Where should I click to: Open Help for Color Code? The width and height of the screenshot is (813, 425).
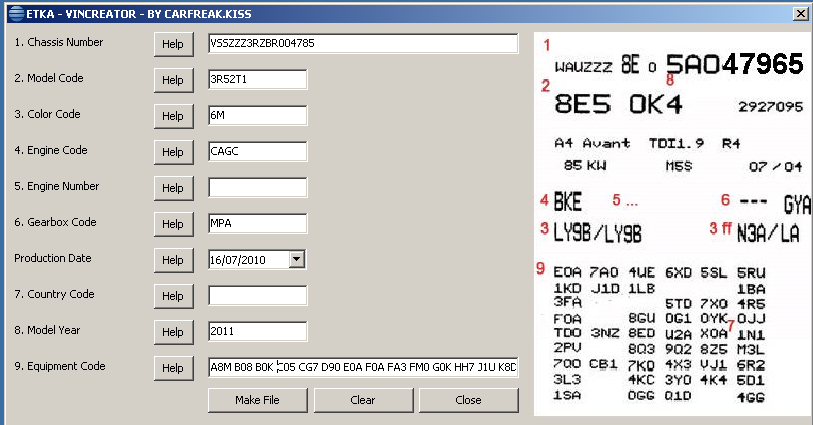pos(174,116)
